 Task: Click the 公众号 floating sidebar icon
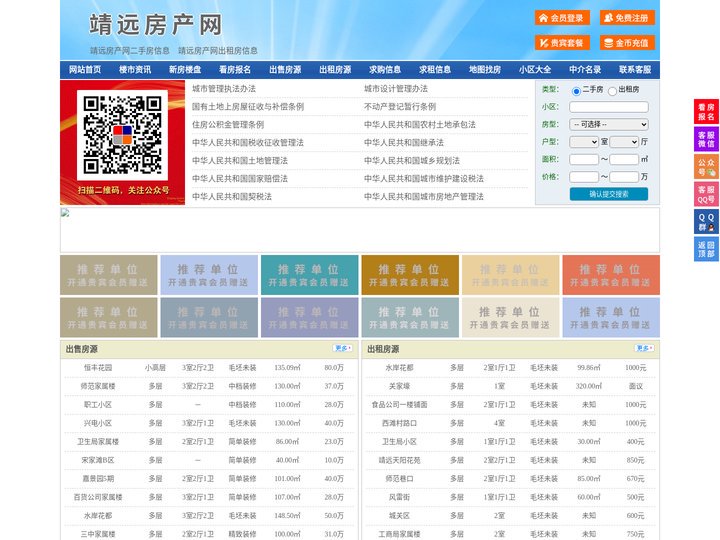pyautogui.click(x=706, y=167)
